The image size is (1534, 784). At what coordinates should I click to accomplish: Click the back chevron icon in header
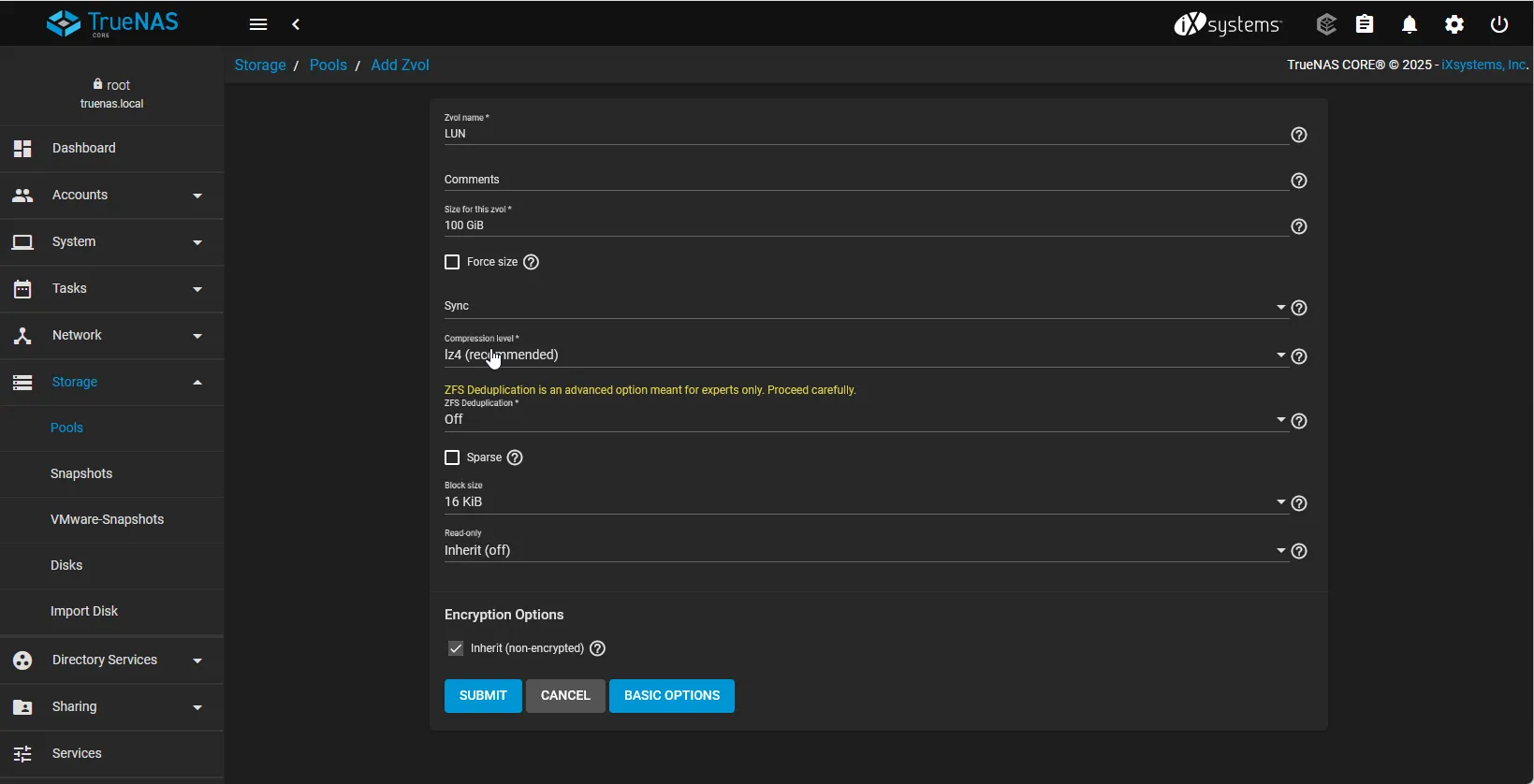tap(296, 24)
